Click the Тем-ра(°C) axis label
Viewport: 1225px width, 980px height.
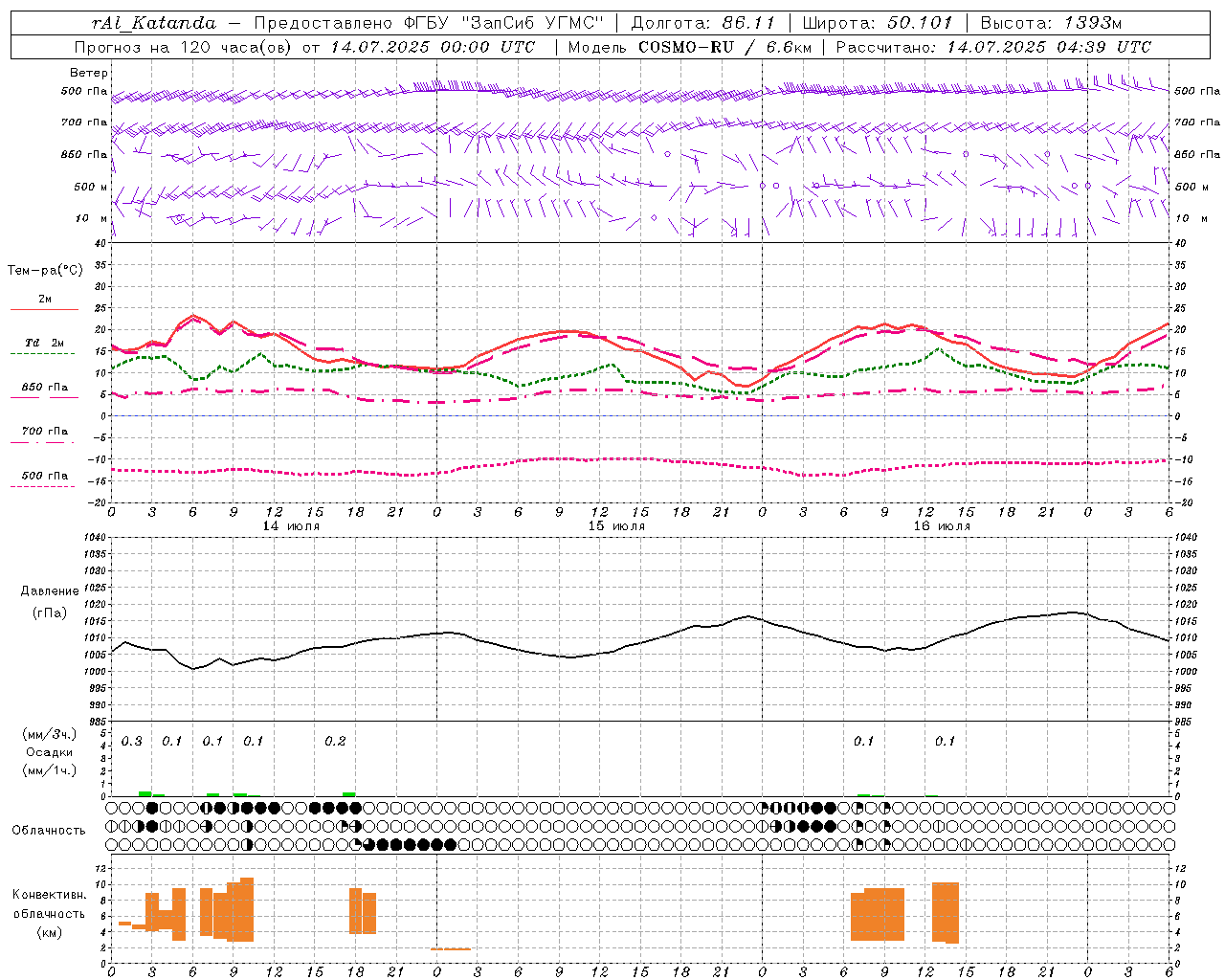pos(45,271)
